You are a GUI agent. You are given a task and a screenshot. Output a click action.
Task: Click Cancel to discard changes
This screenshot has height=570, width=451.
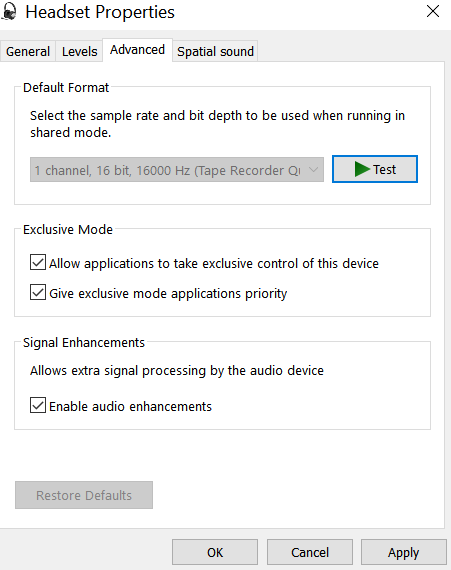[x=310, y=552]
